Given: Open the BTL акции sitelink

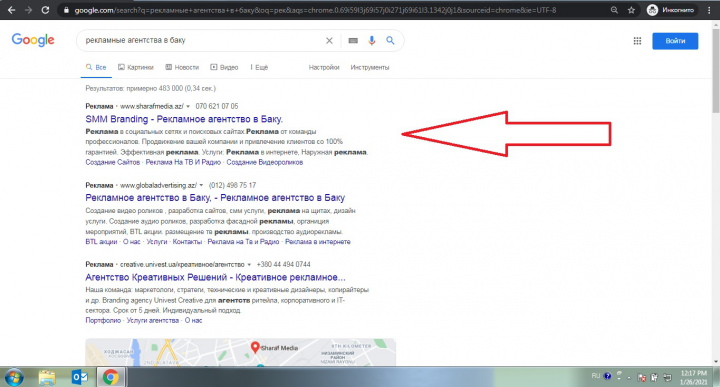Looking at the screenshot, I should click(101, 241).
